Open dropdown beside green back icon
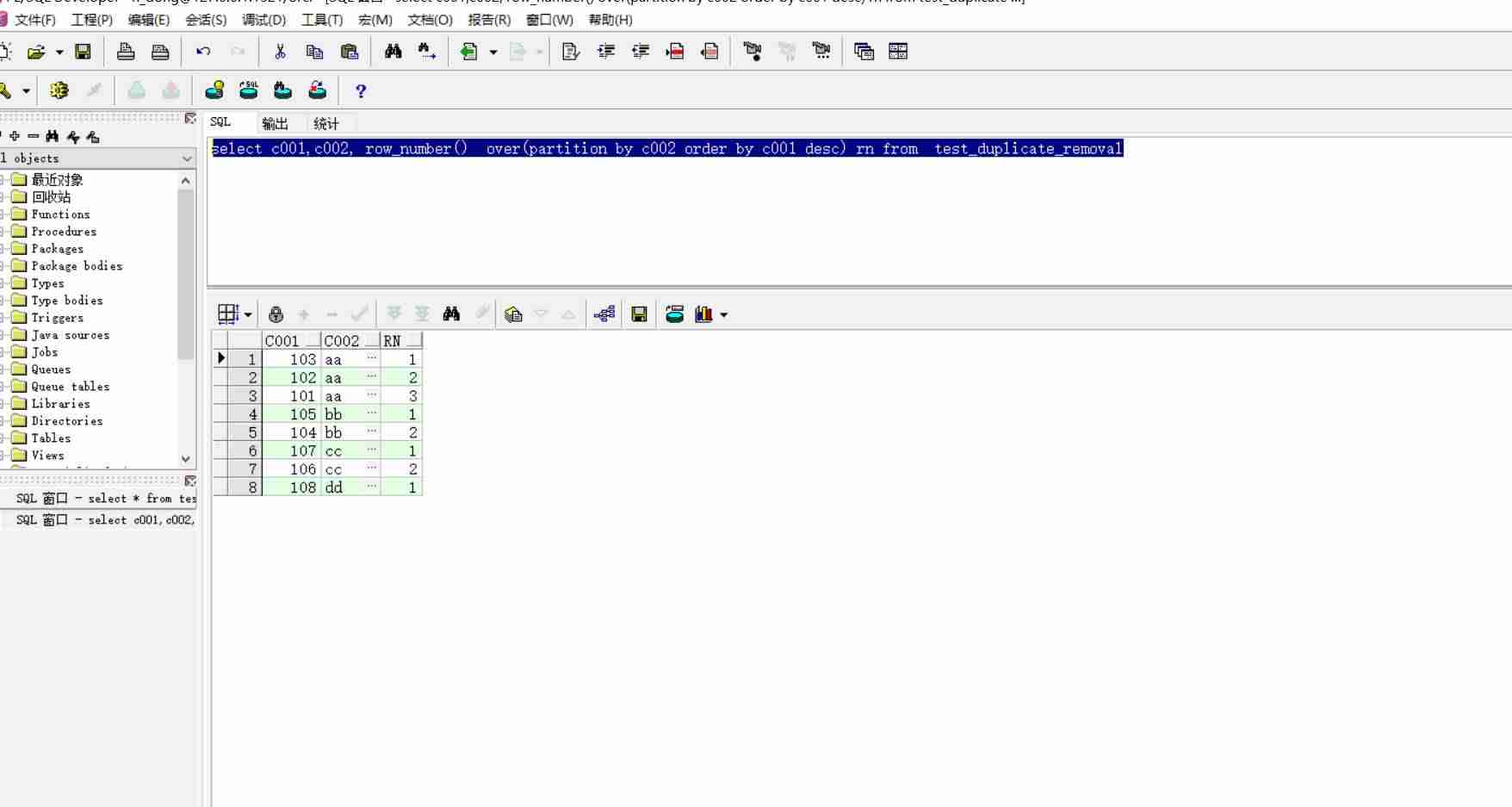 point(493,53)
